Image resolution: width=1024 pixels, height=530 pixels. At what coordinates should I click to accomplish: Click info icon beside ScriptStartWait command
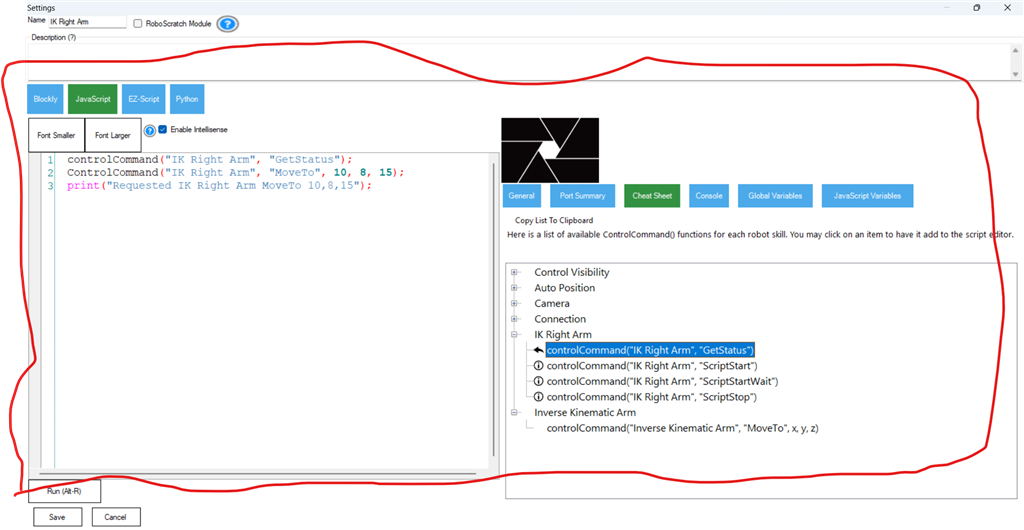coord(538,381)
